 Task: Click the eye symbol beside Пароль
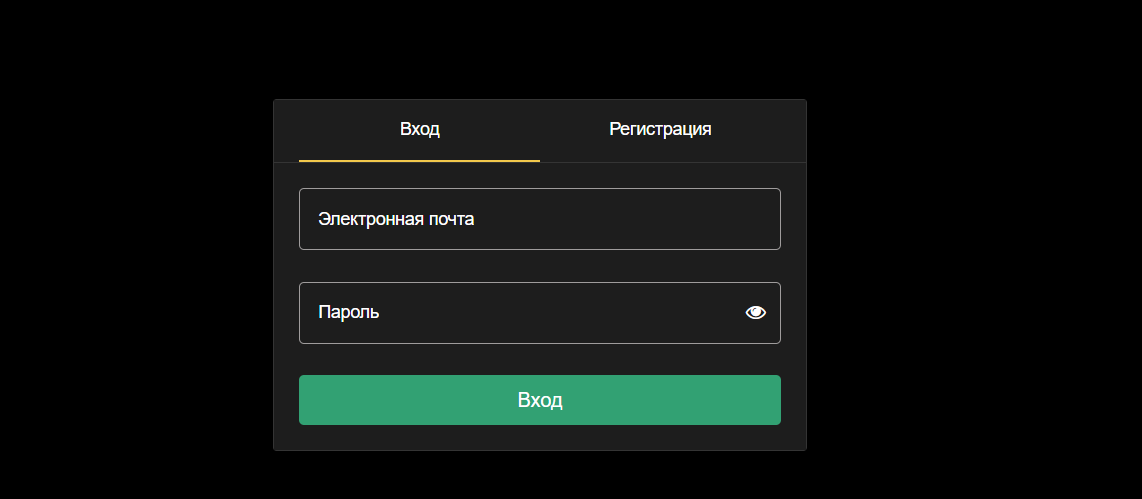coord(755,313)
